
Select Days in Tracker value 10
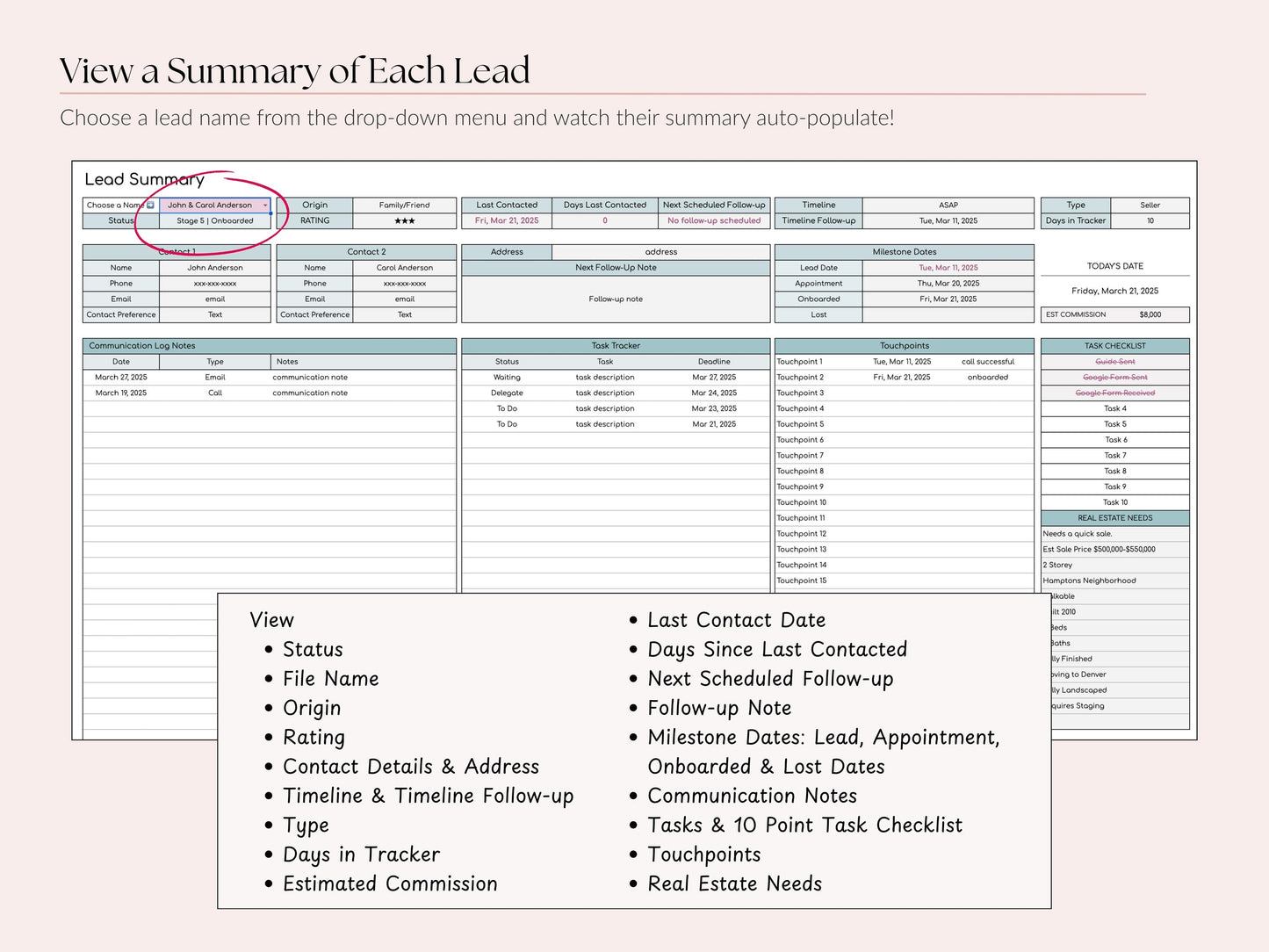(x=1150, y=221)
